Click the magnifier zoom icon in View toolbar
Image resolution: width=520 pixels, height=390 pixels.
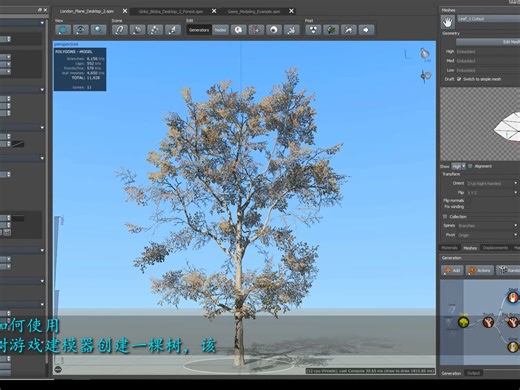pyautogui.click(x=98, y=30)
